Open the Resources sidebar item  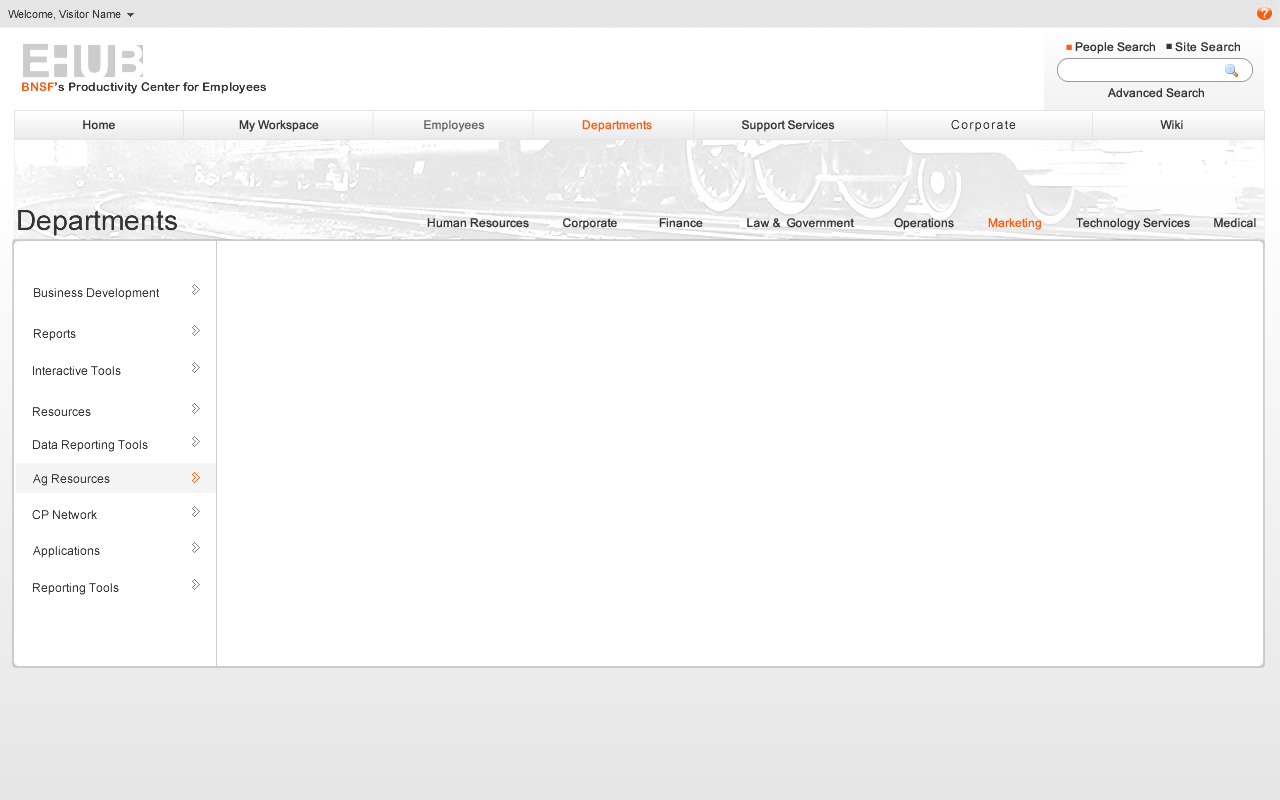(x=61, y=412)
